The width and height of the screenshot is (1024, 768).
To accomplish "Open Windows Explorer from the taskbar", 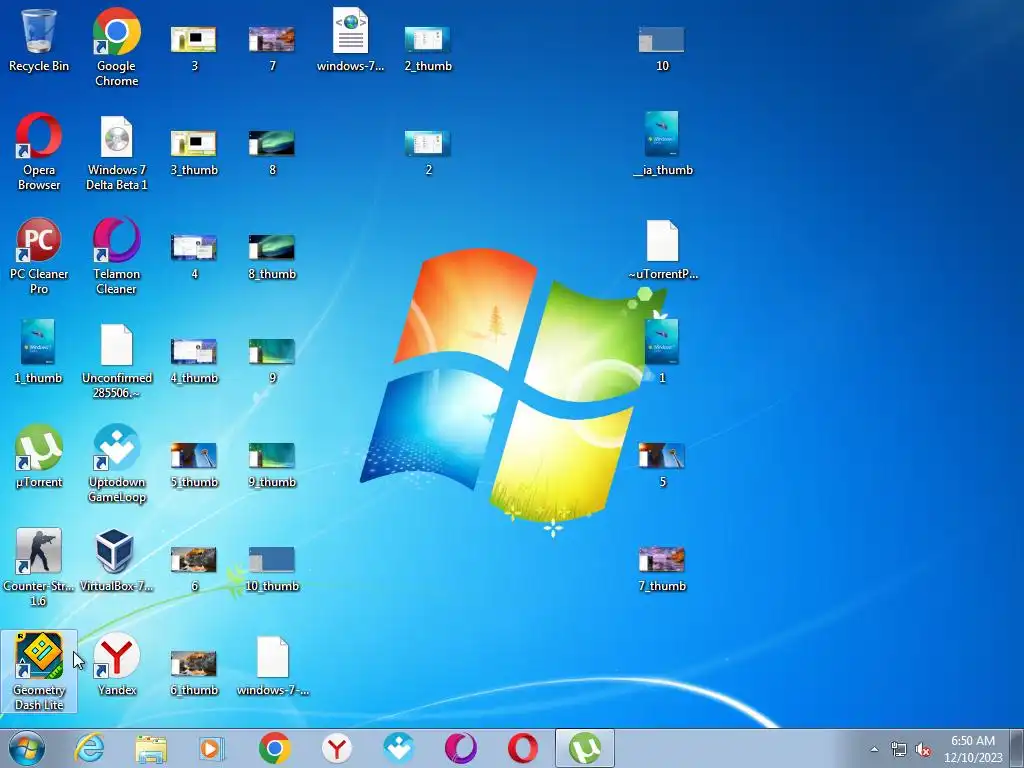I will coord(151,748).
